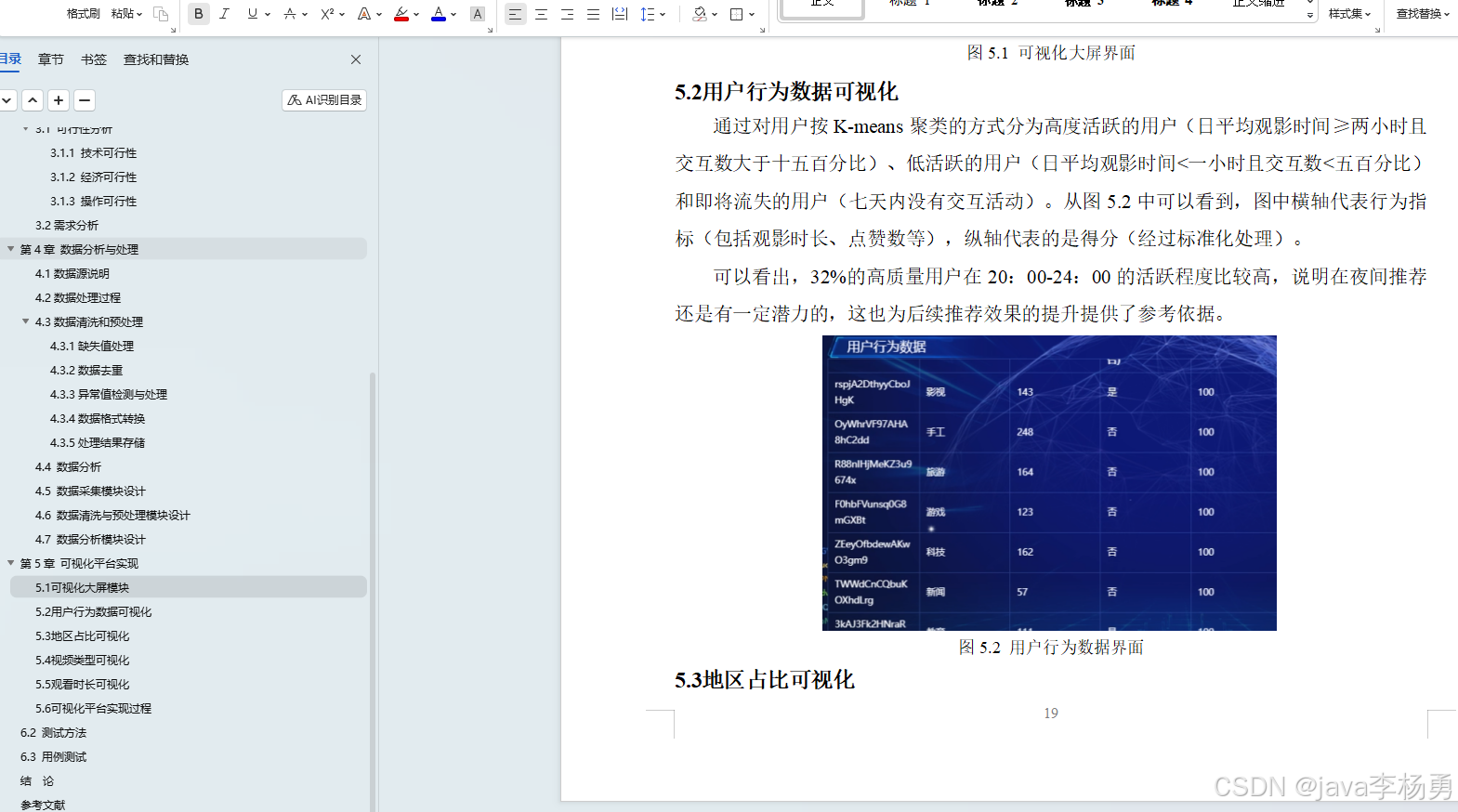Go to 5.6可视化平台实现过程 heading
The height and width of the screenshot is (812, 1458).
93,709
